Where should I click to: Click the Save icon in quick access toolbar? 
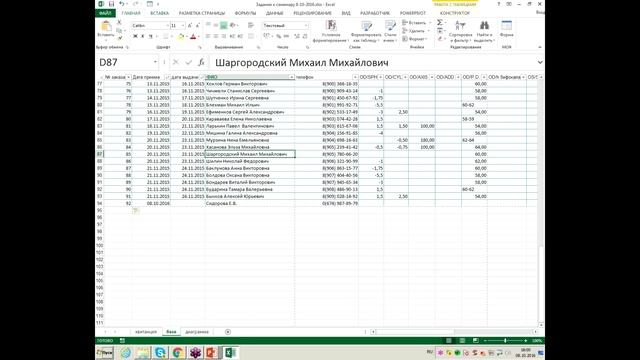pos(111,4)
